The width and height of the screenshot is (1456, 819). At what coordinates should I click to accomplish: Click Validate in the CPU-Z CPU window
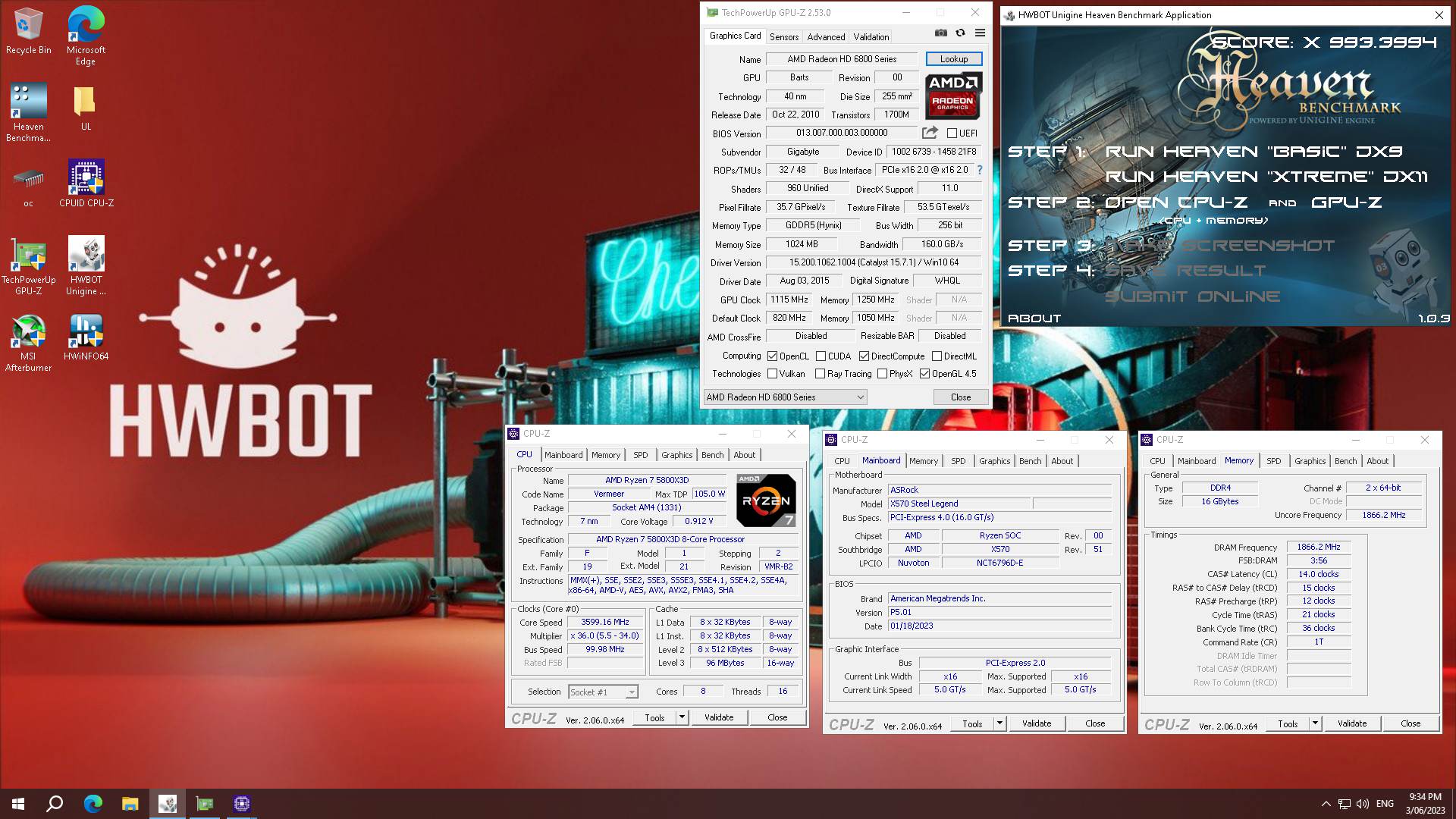pos(719,717)
